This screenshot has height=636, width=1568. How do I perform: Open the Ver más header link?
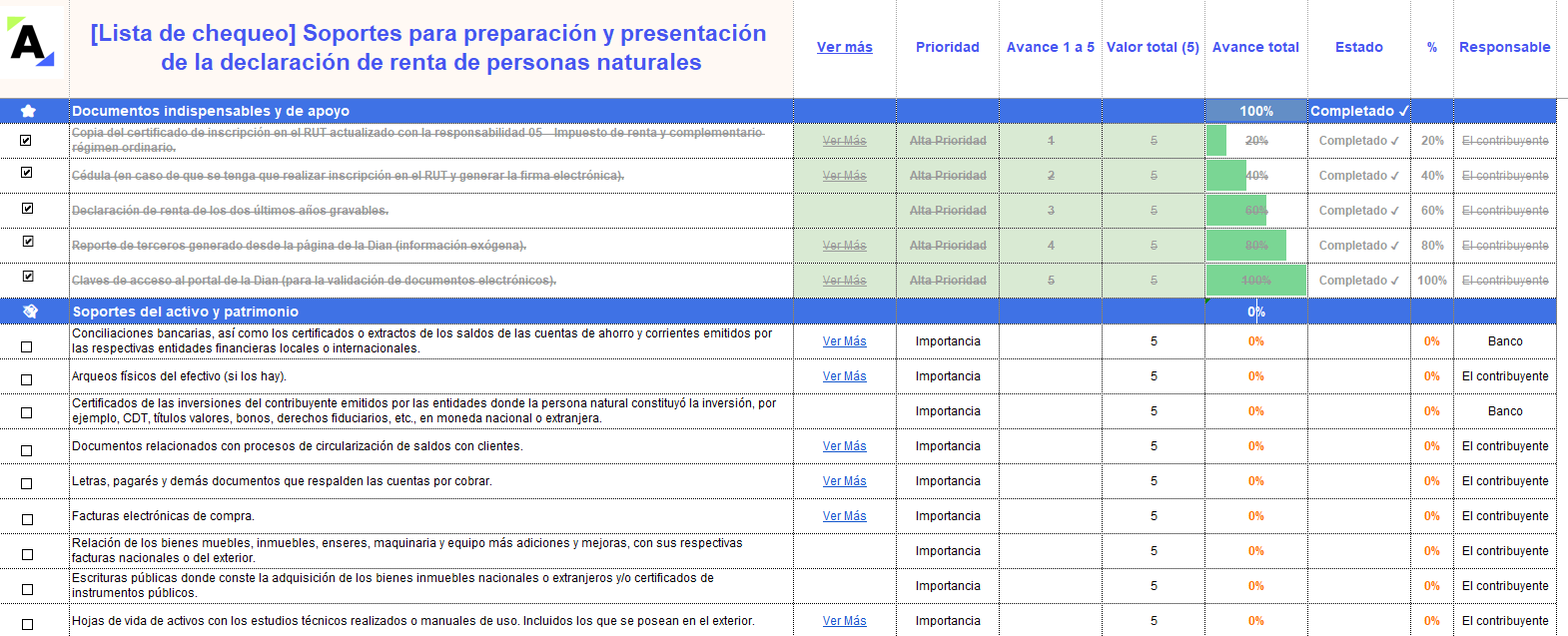tap(845, 47)
